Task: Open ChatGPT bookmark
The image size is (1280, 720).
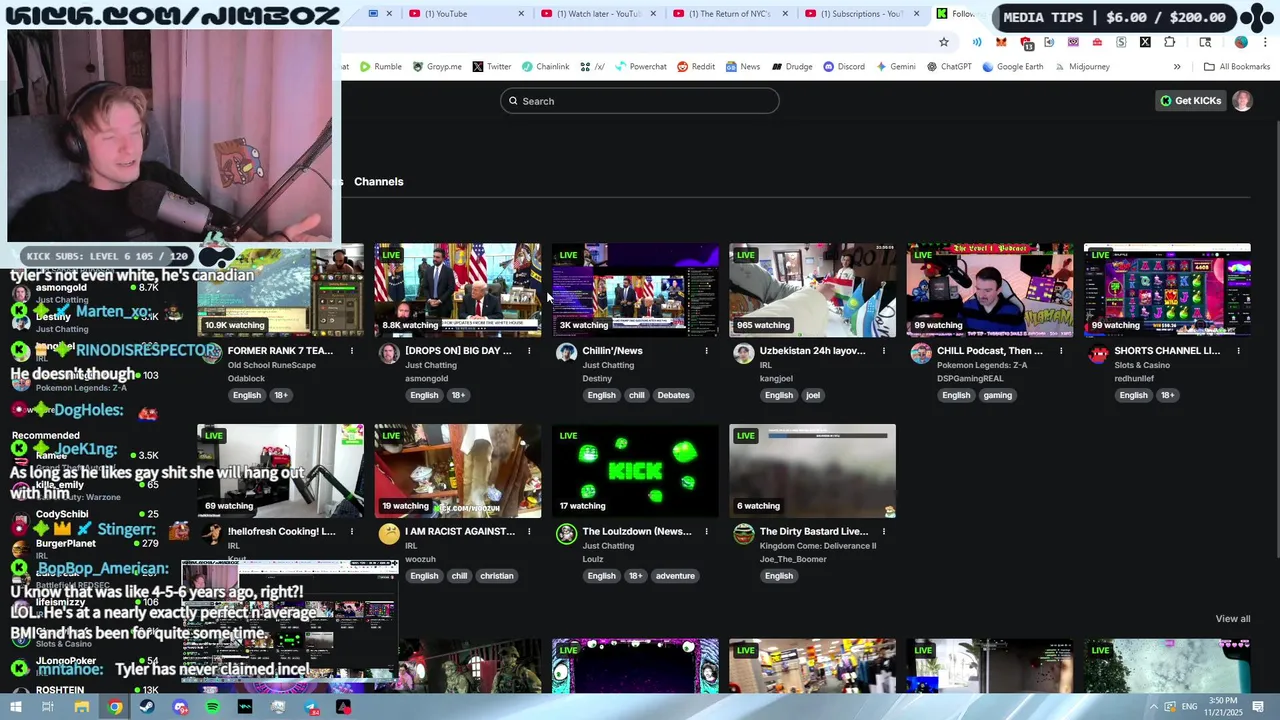Action: [949, 67]
